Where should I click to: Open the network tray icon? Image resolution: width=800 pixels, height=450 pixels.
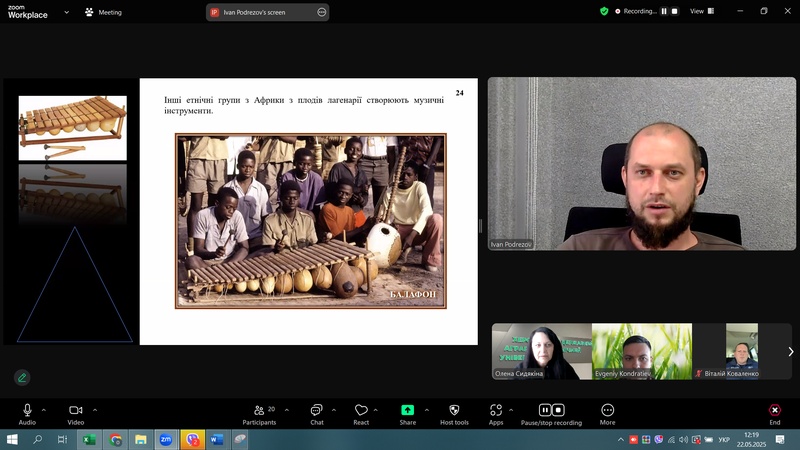671,439
